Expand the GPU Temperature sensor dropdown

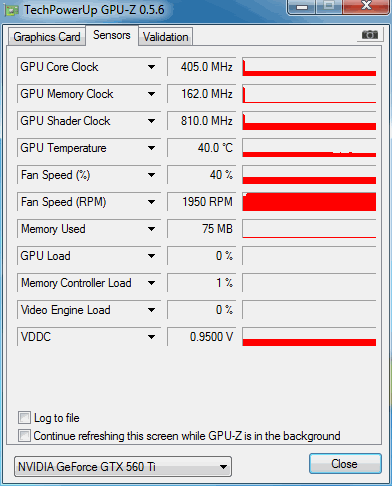pos(151,148)
